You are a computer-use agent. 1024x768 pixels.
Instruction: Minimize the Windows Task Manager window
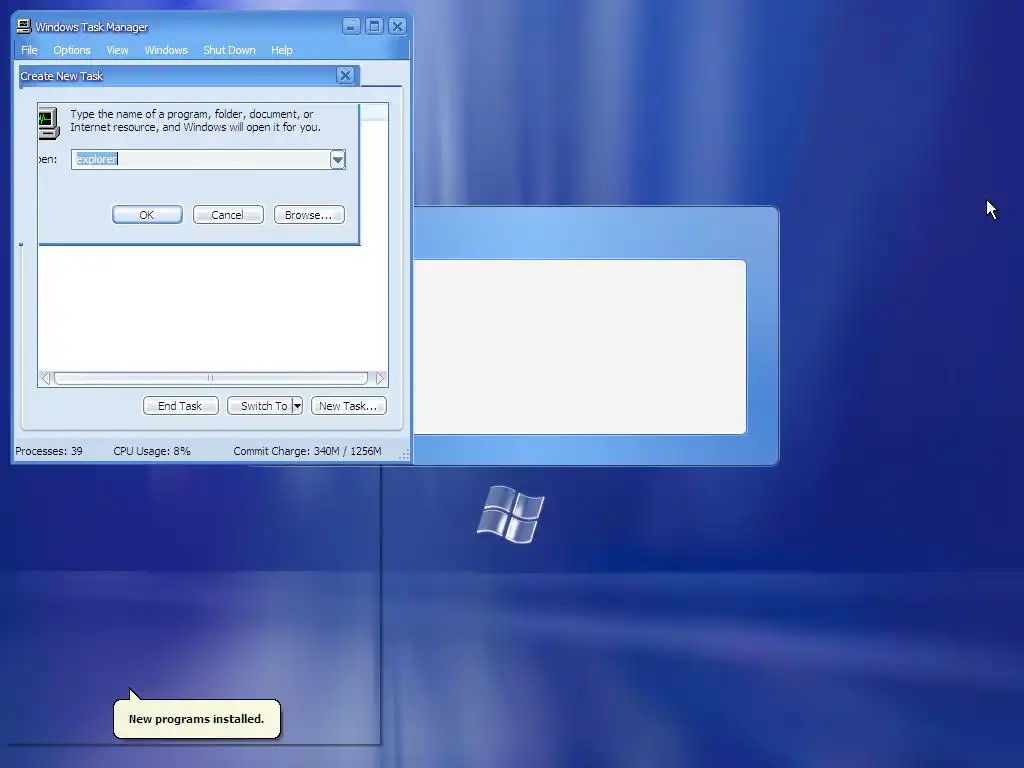351,26
